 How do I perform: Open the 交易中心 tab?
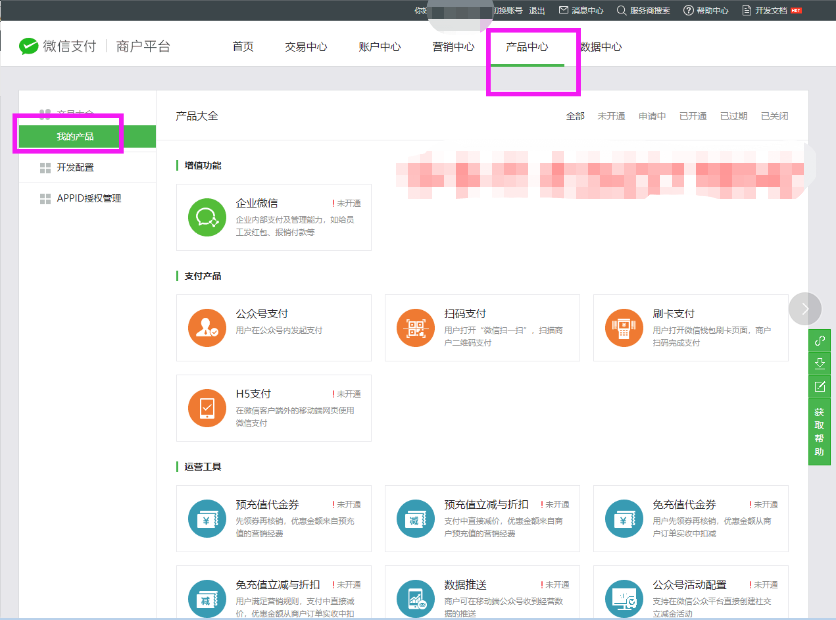pyautogui.click(x=306, y=47)
